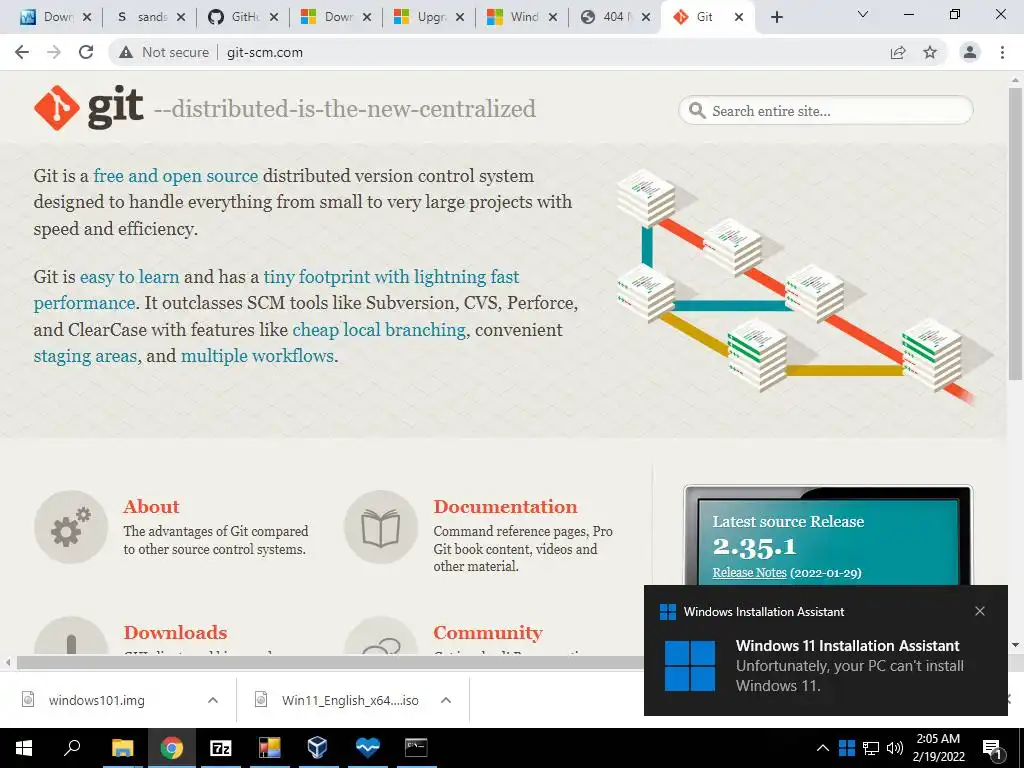1024x768 pixels.
Task: Go back with the browser back arrow
Action: 22,52
